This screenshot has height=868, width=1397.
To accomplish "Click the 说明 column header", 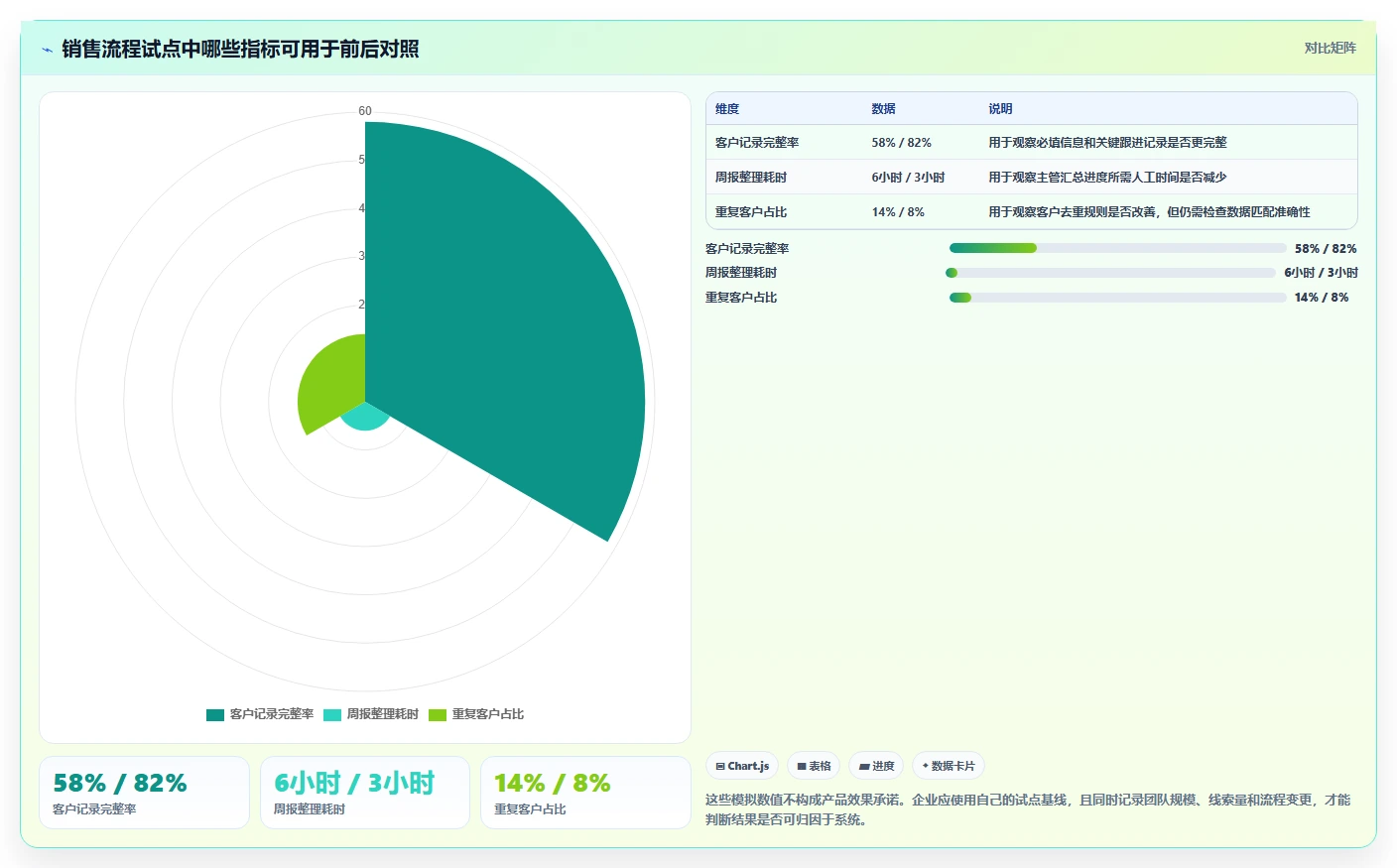I will click(1000, 109).
